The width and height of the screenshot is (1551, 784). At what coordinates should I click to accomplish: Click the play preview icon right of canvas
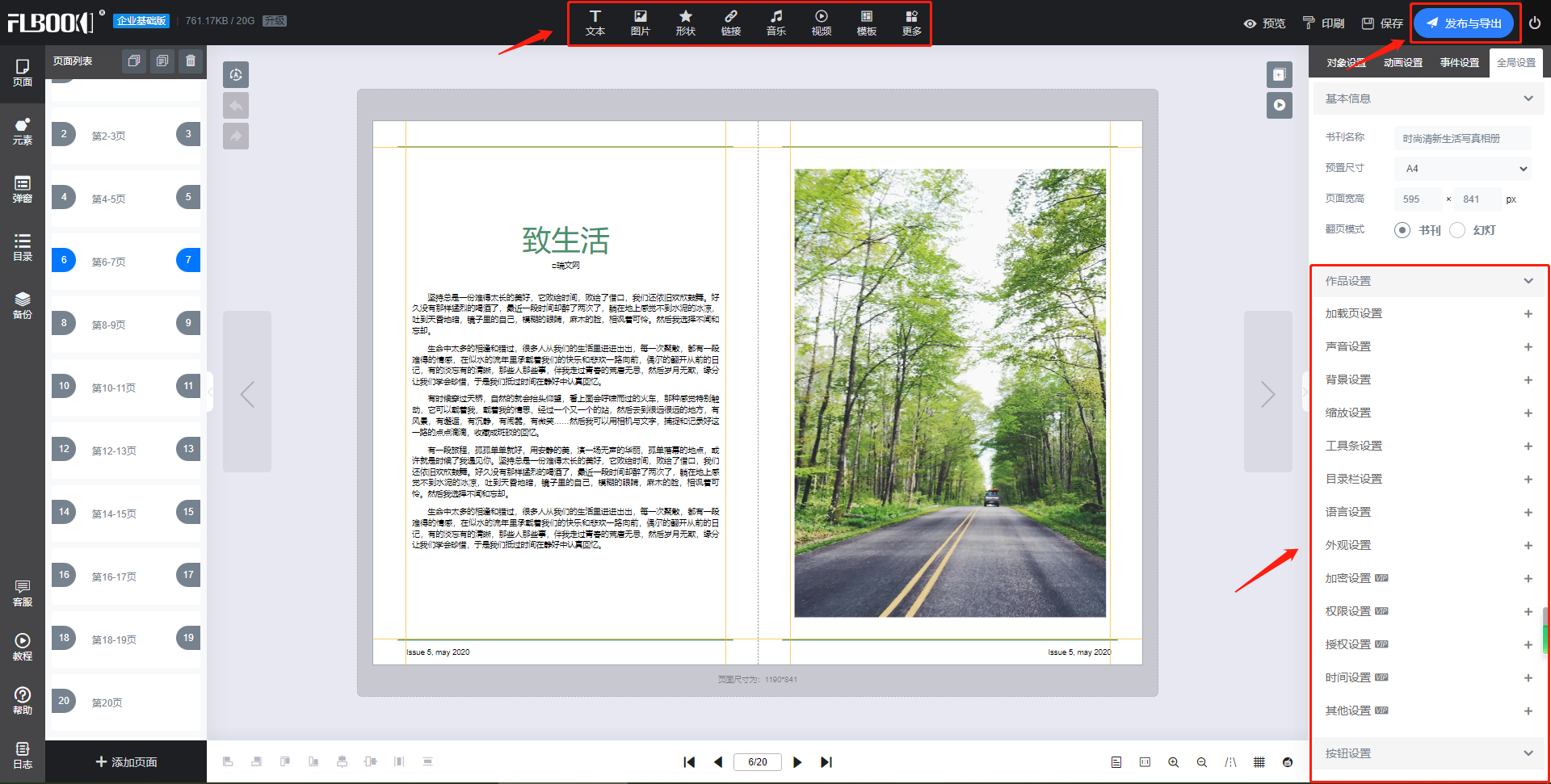(1280, 105)
